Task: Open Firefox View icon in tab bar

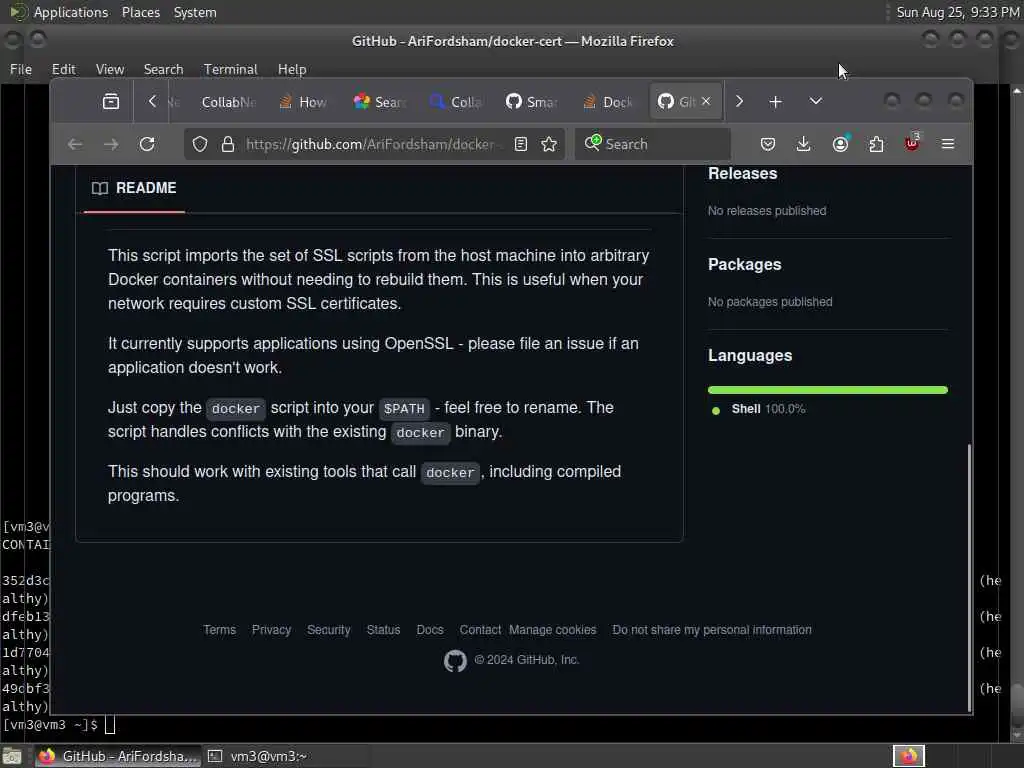Action: point(111,101)
